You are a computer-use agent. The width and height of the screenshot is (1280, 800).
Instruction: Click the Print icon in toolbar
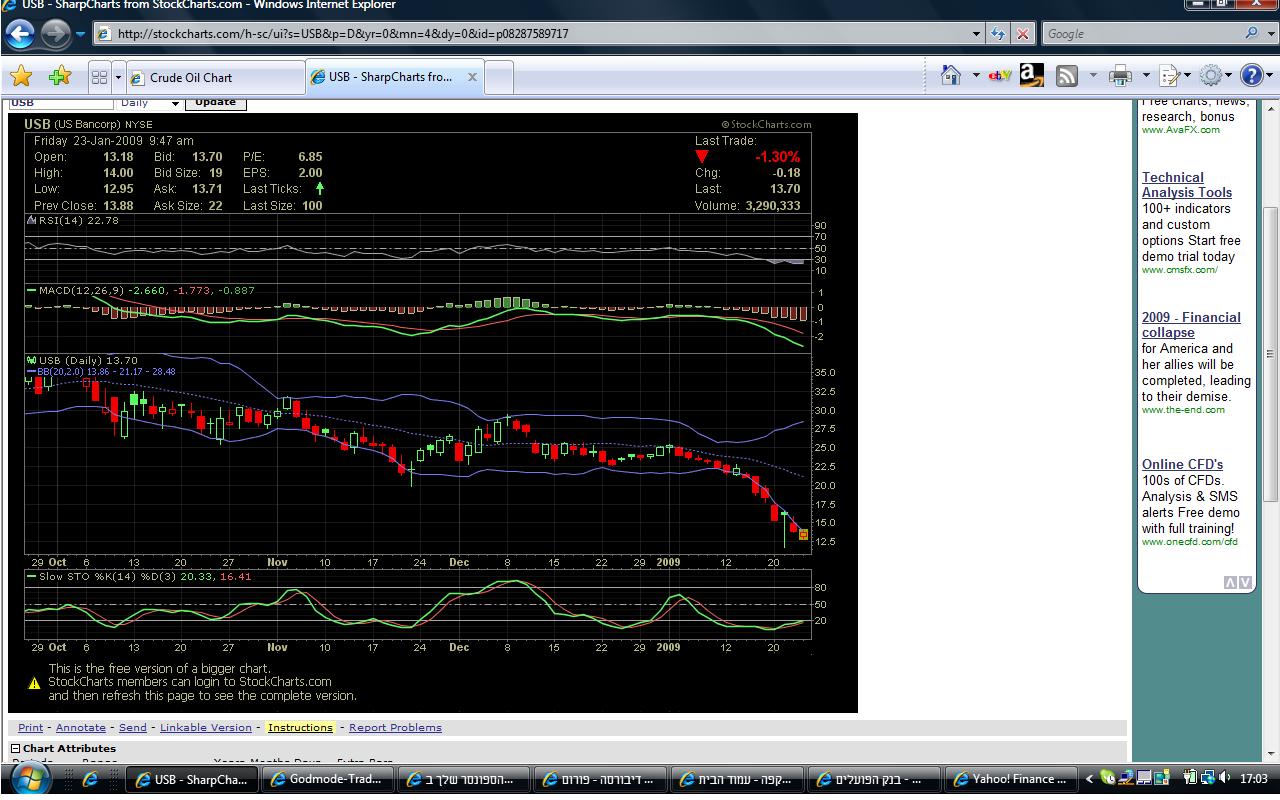coord(1121,76)
